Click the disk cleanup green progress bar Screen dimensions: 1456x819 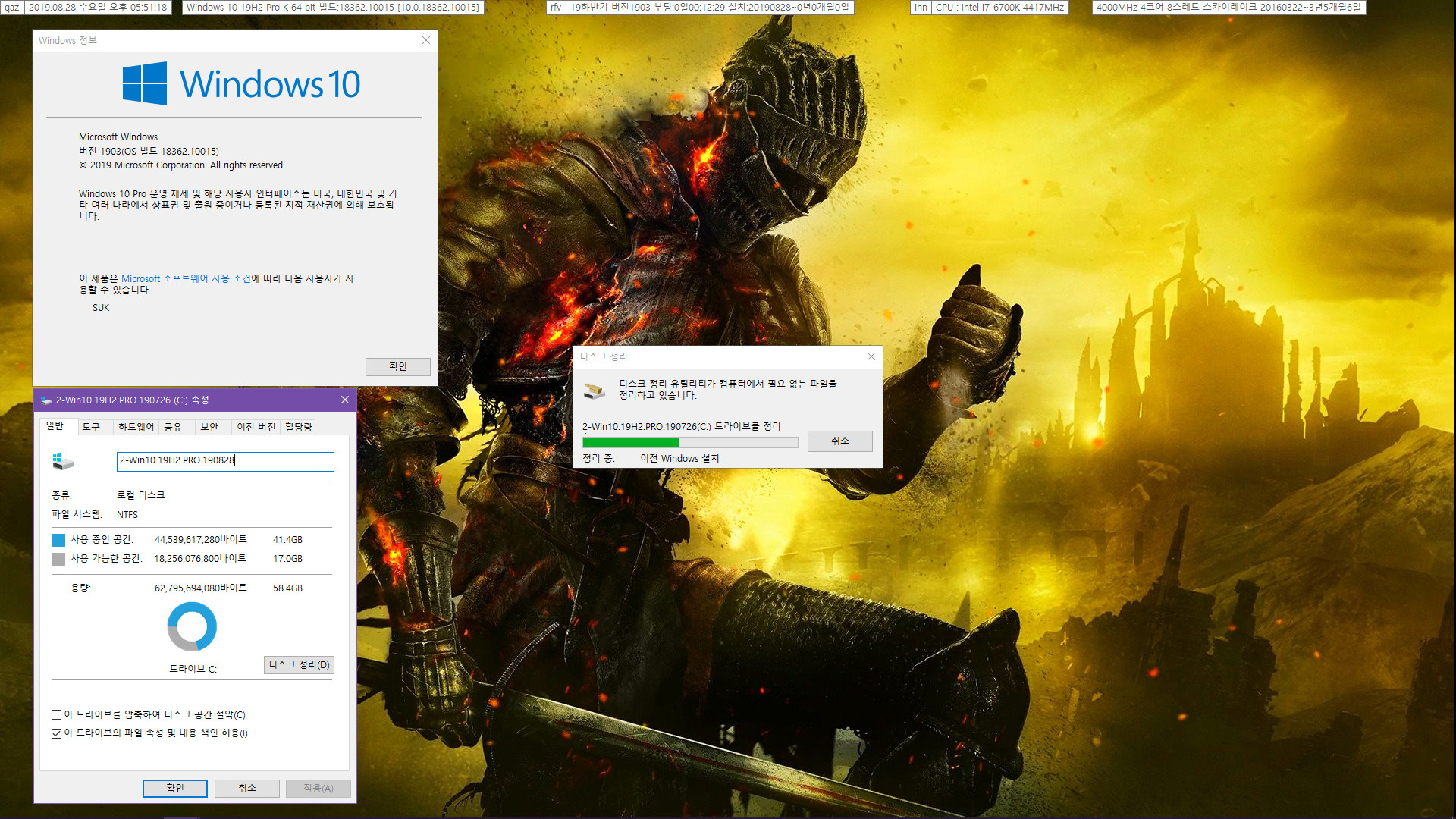689,442
